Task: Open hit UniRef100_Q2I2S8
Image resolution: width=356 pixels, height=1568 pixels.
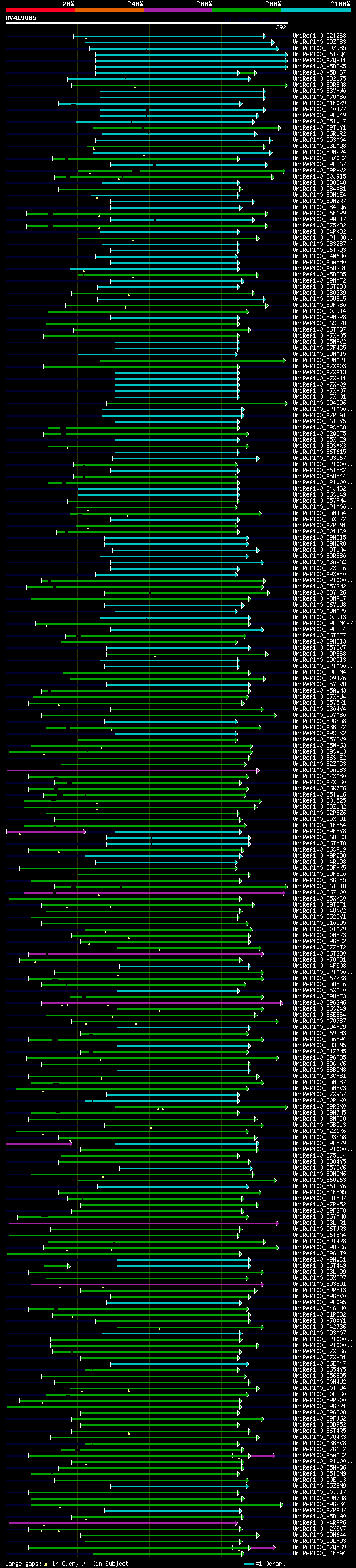Action: click(319, 36)
